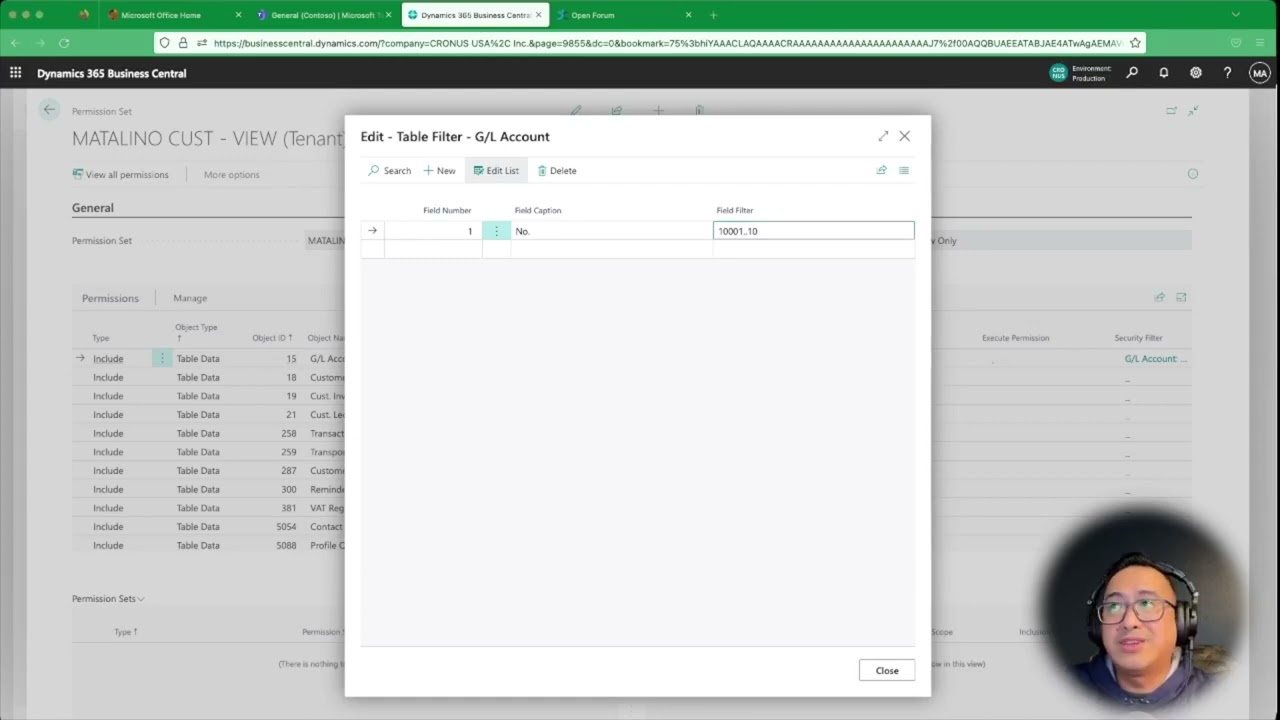Open the settings gear in header
Screen dimensions: 1280x720
(1196, 73)
